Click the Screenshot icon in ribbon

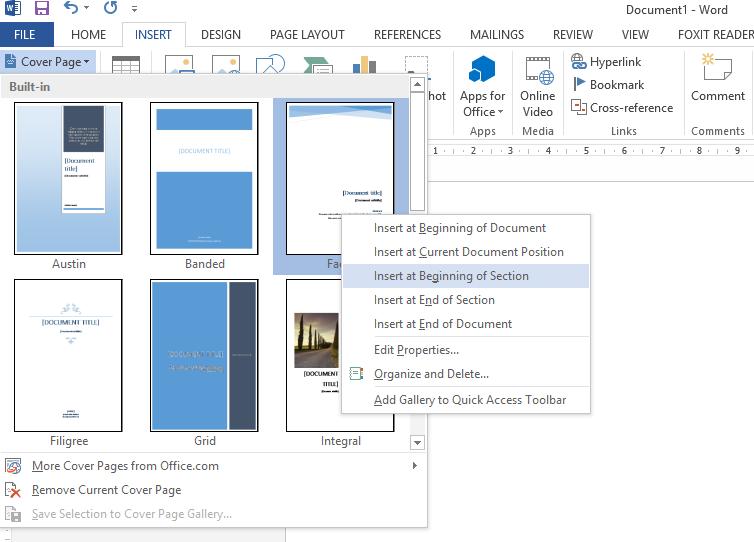click(x=416, y=64)
